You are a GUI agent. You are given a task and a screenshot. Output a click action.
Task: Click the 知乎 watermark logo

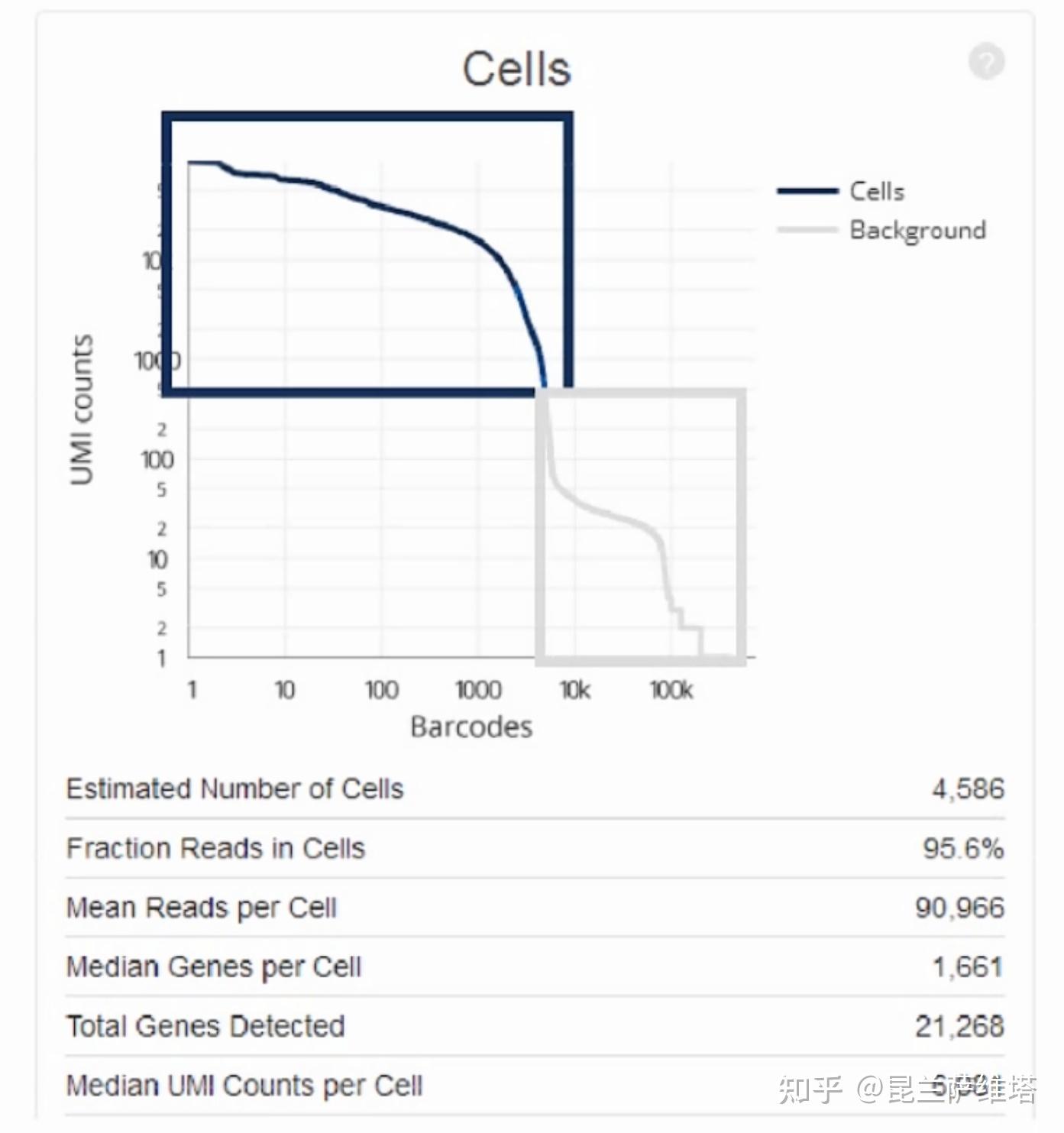click(x=810, y=1089)
